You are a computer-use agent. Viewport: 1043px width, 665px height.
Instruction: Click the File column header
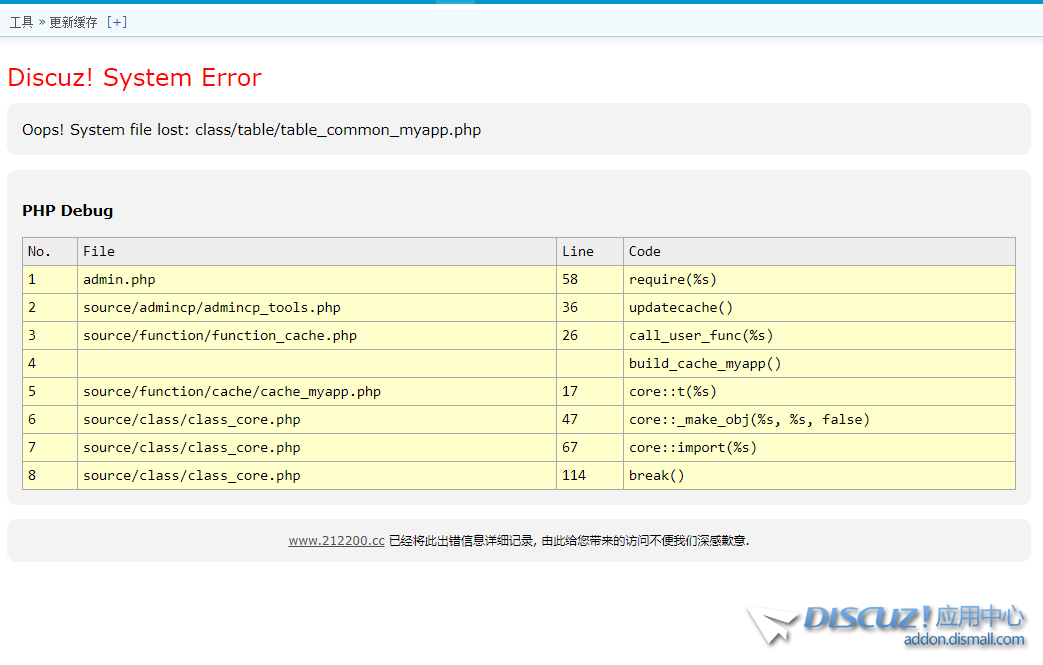[99, 251]
